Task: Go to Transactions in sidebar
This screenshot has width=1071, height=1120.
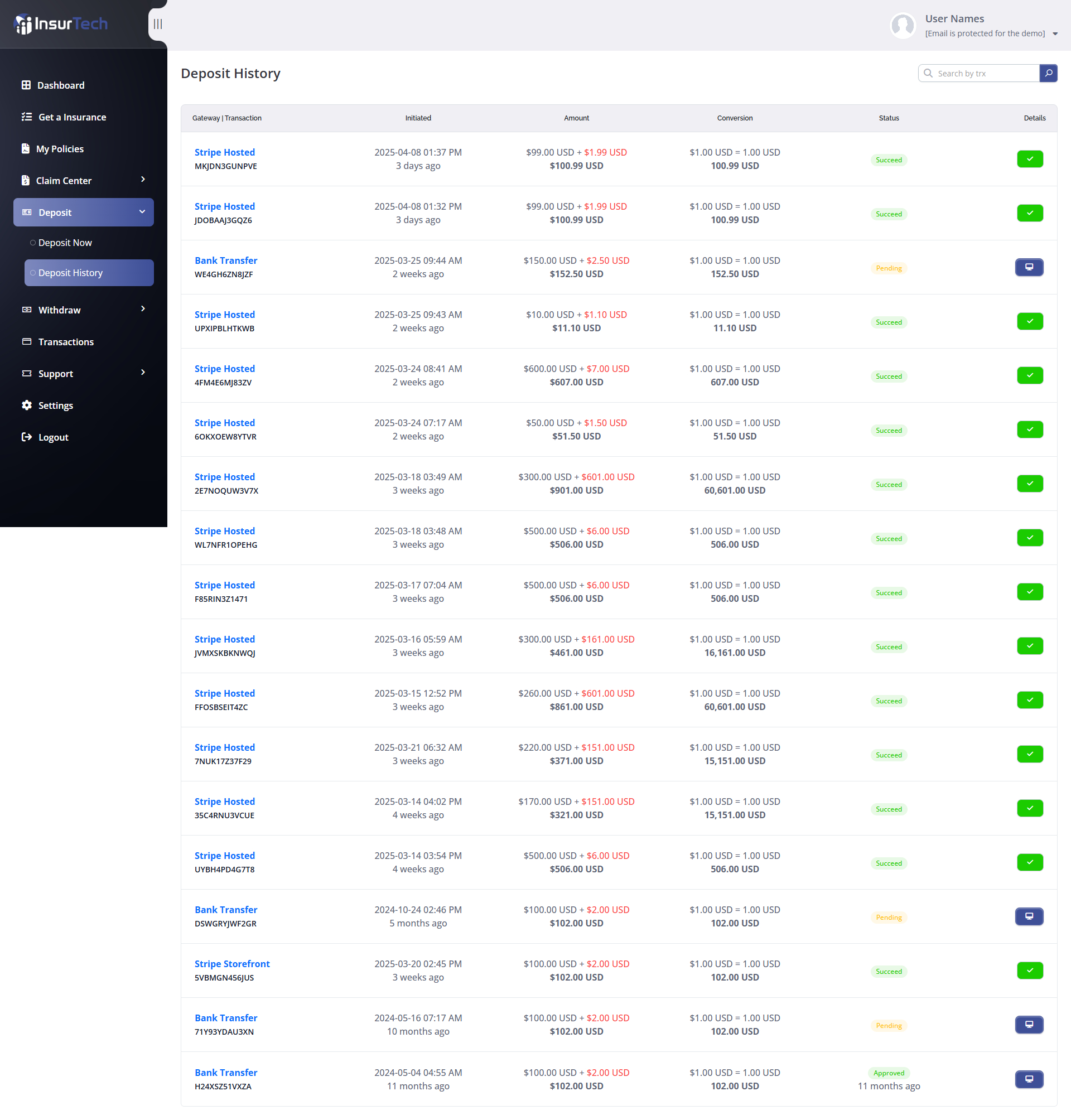Action: coord(66,342)
